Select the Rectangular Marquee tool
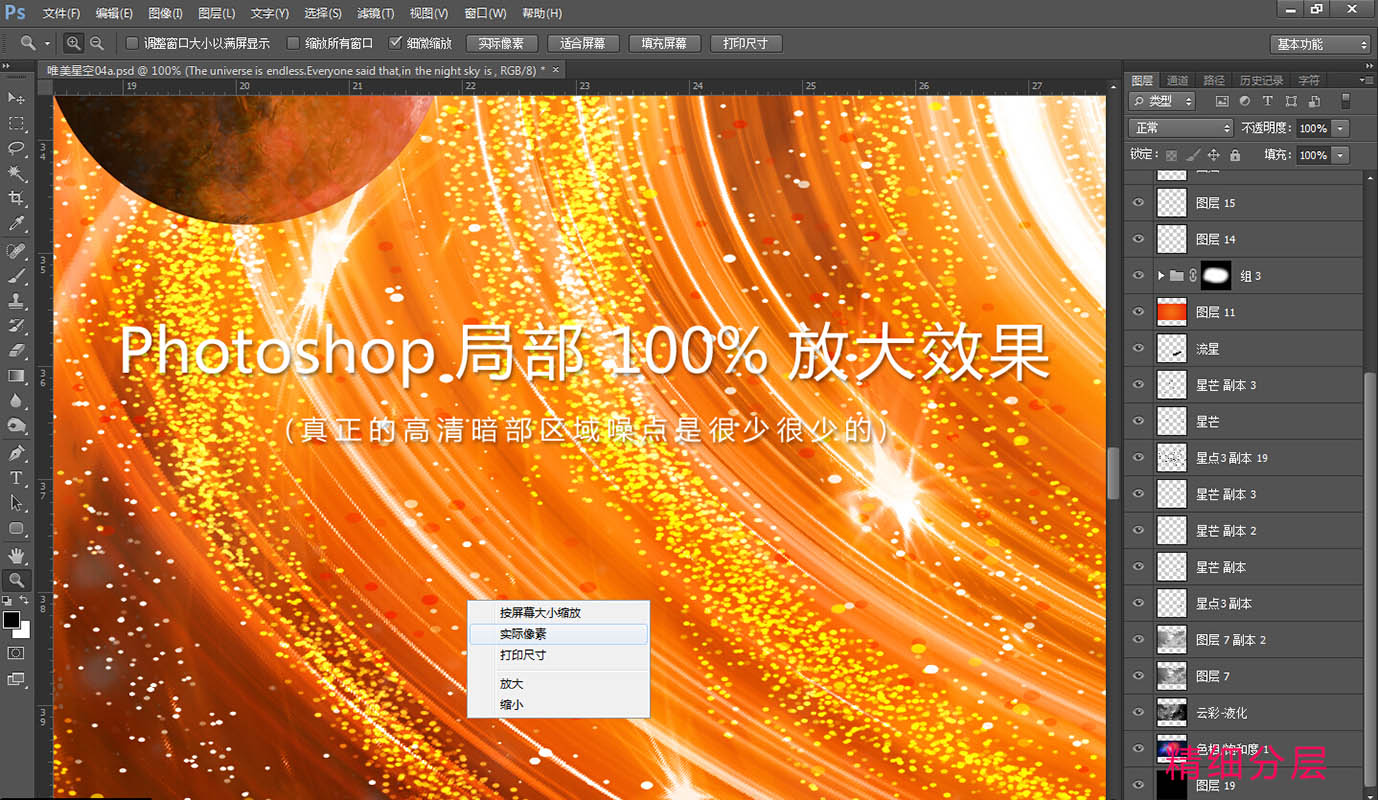 [x=16, y=124]
